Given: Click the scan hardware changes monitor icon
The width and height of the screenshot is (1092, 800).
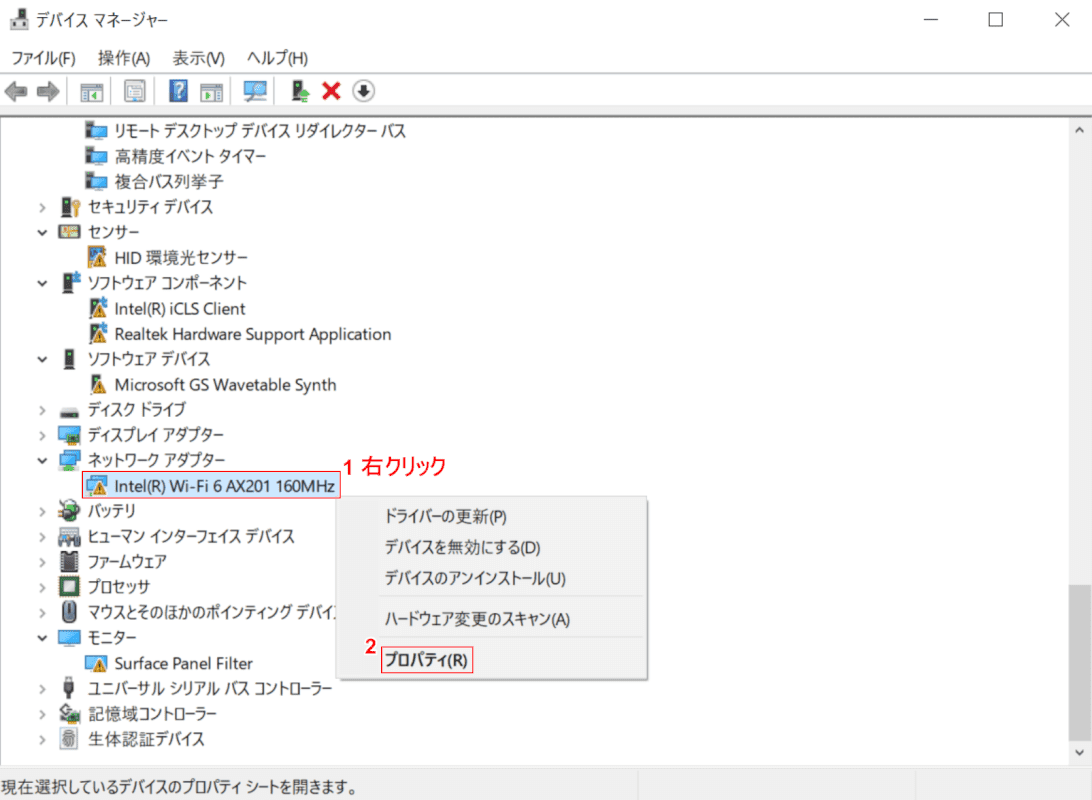Looking at the screenshot, I should coord(255,91).
